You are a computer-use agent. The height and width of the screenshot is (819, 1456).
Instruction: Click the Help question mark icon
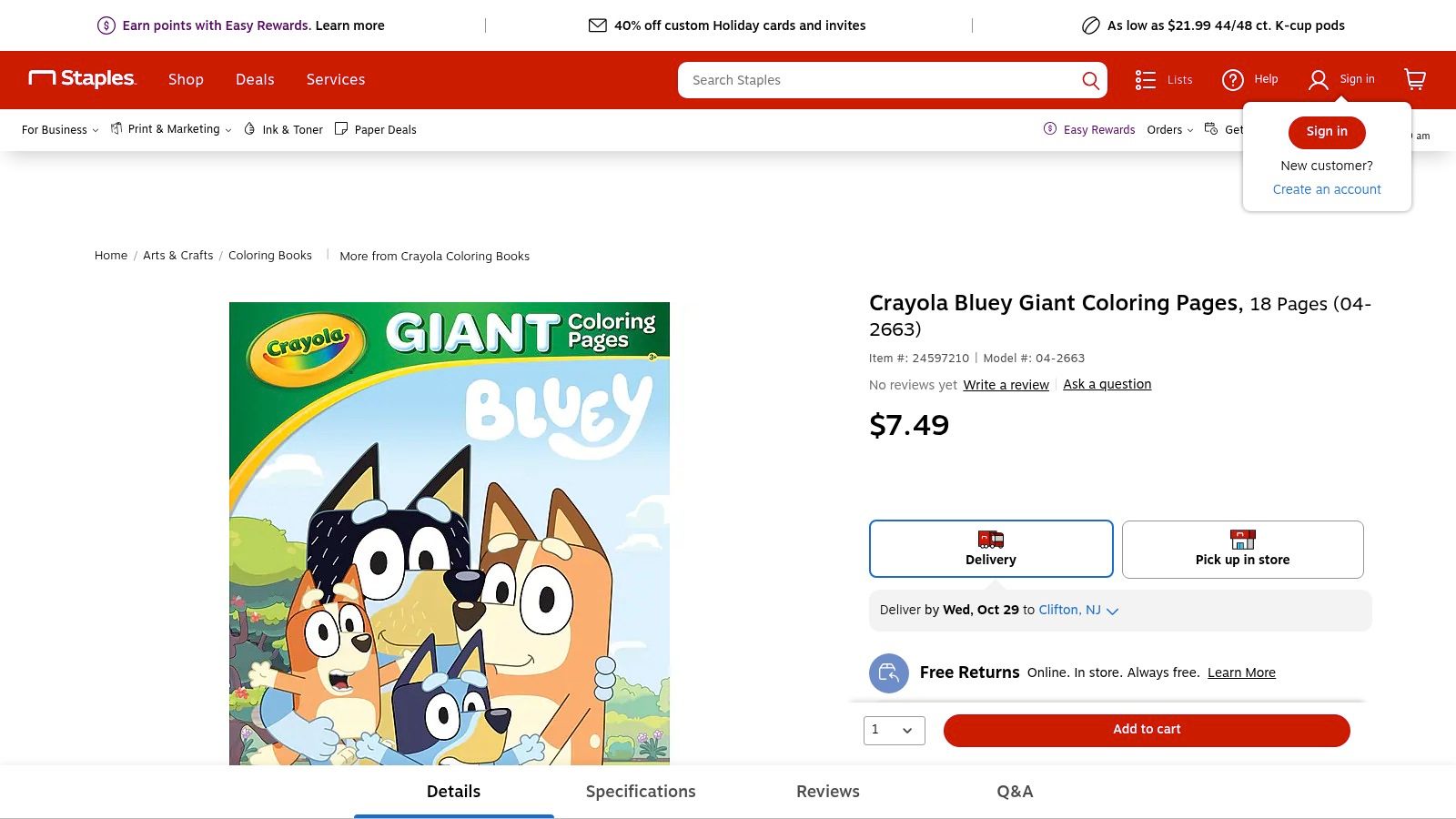[x=1233, y=80]
